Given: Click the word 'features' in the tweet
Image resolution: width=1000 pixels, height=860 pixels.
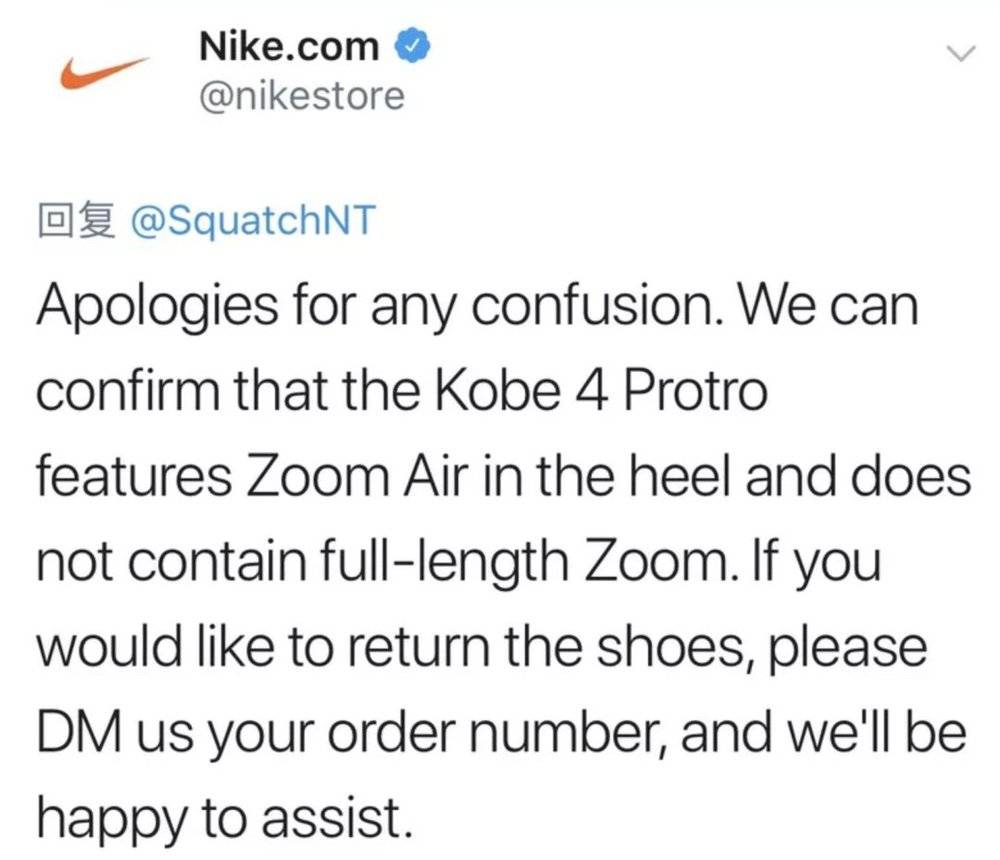Looking at the screenshot, I should coord(134,476).
